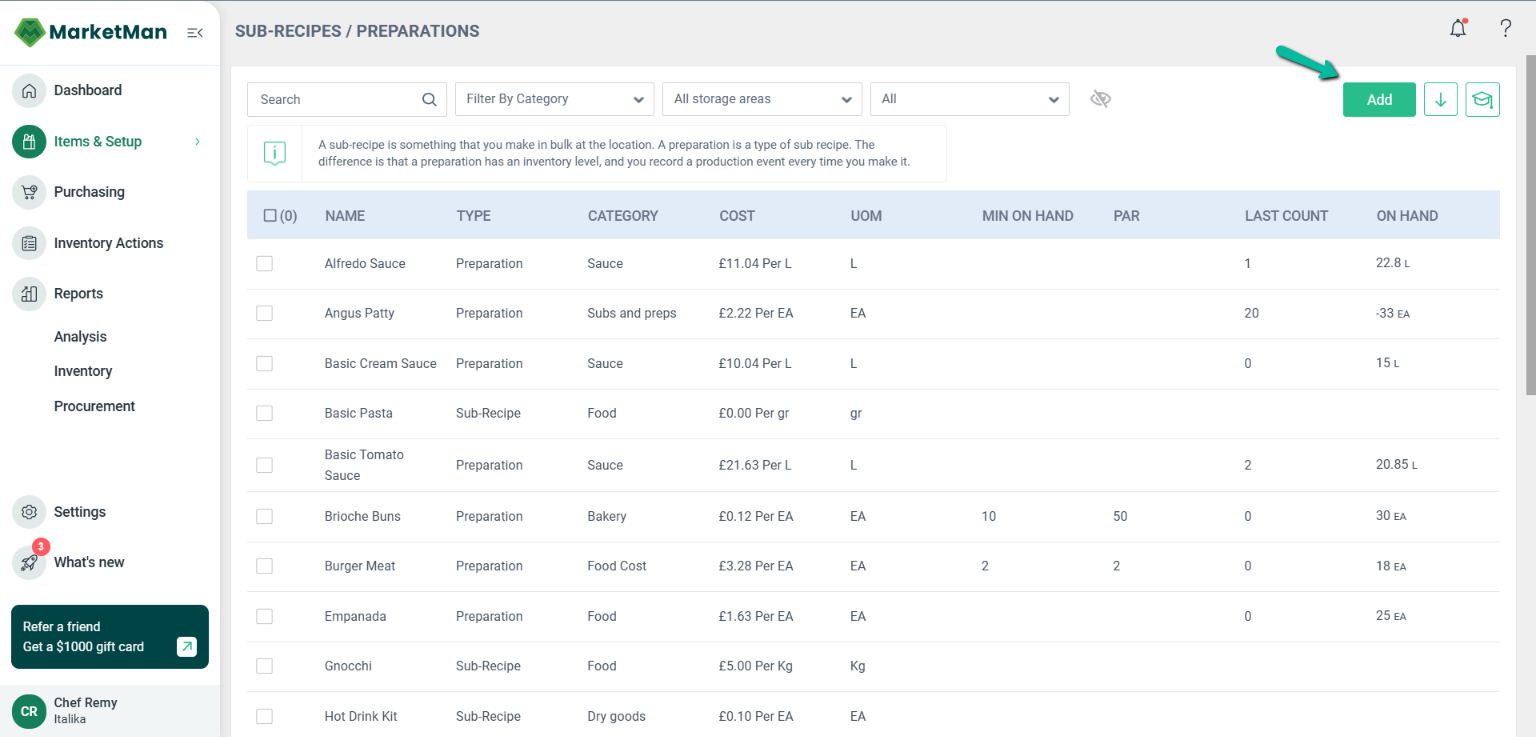Collapse sidebar using the menu toggle icon
1536x737 pixels.
click(x=195, y=33)
